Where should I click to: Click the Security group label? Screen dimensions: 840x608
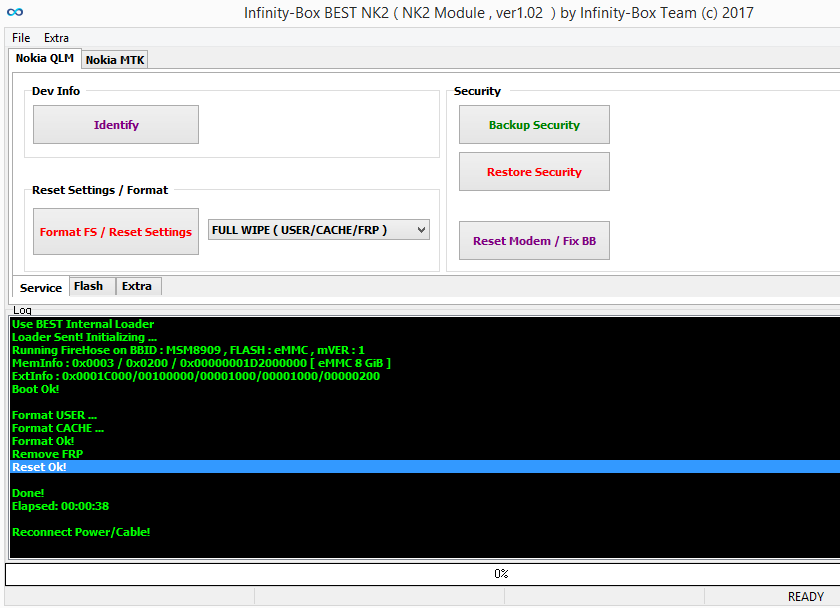[x=477, y=91]
